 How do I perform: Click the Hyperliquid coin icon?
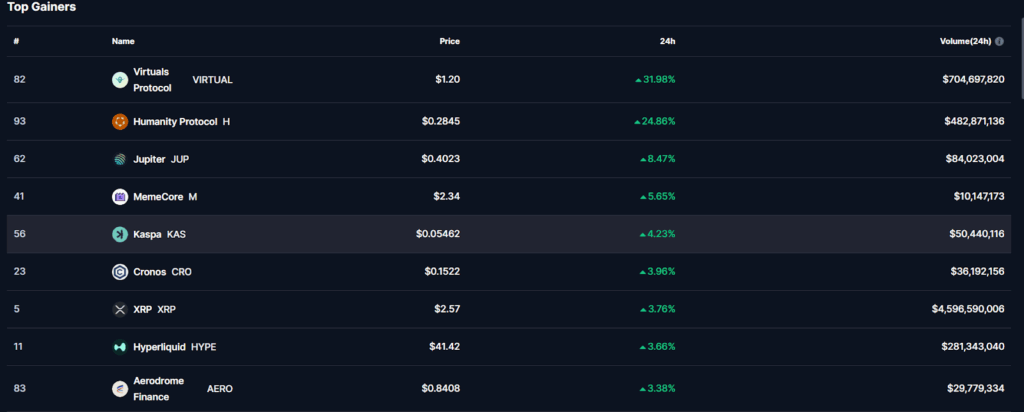click(120, 347)
